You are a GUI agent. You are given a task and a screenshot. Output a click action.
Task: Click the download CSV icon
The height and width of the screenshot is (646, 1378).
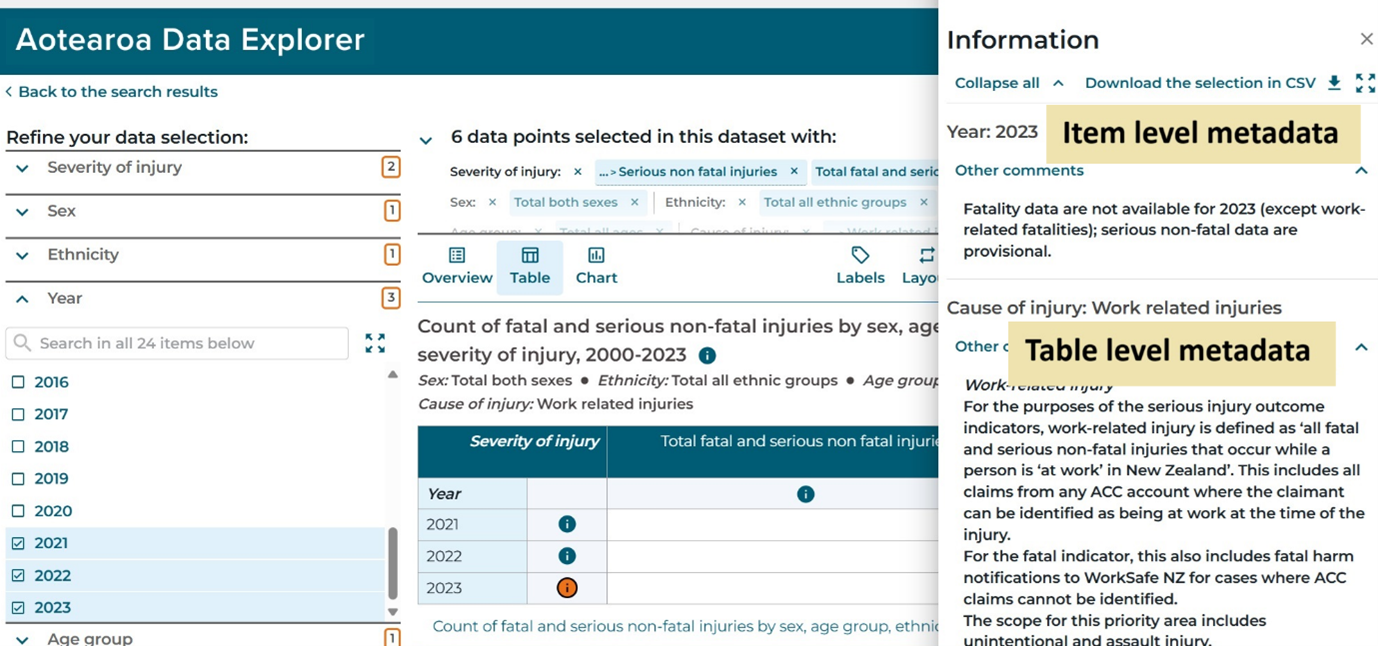coord(1334,83)
